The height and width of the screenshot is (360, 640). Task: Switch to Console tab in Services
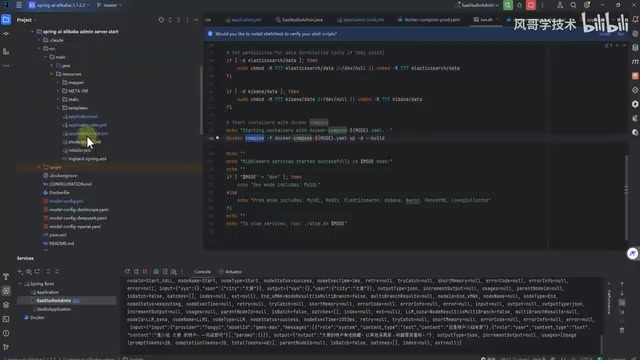click(202, 271)
